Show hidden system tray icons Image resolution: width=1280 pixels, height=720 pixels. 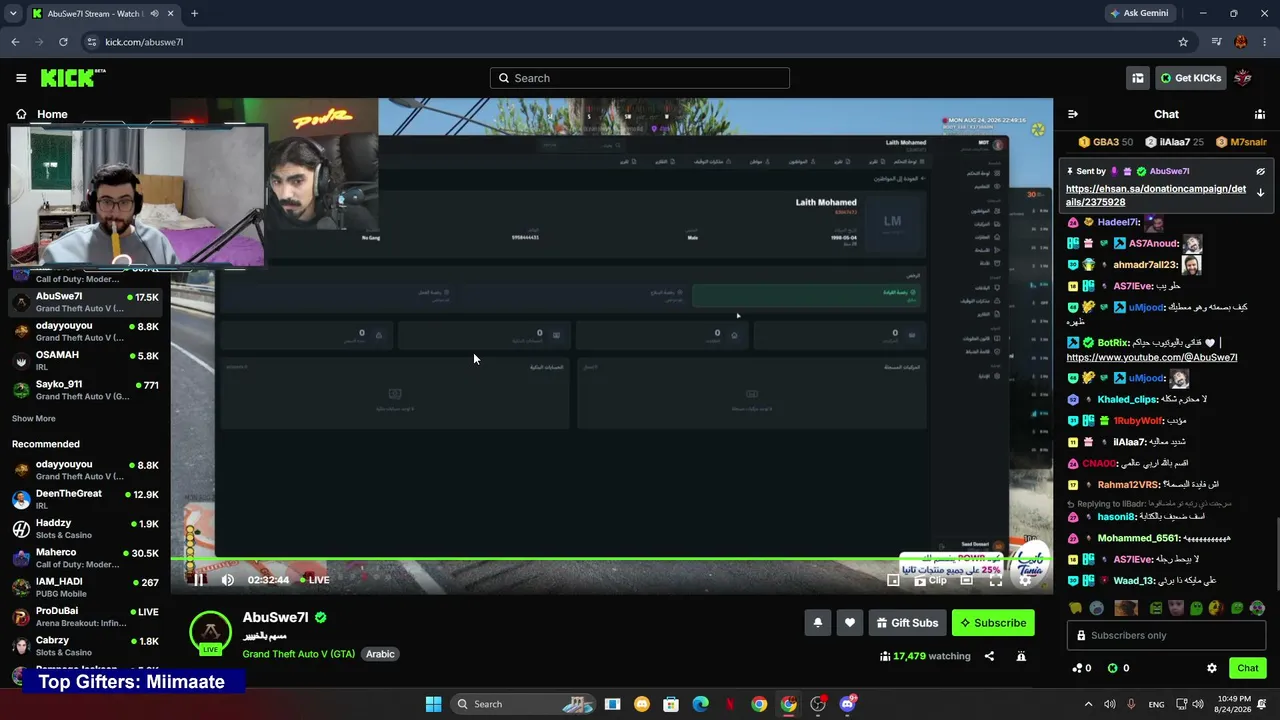pyautogui.click(x=1090, y=704)
